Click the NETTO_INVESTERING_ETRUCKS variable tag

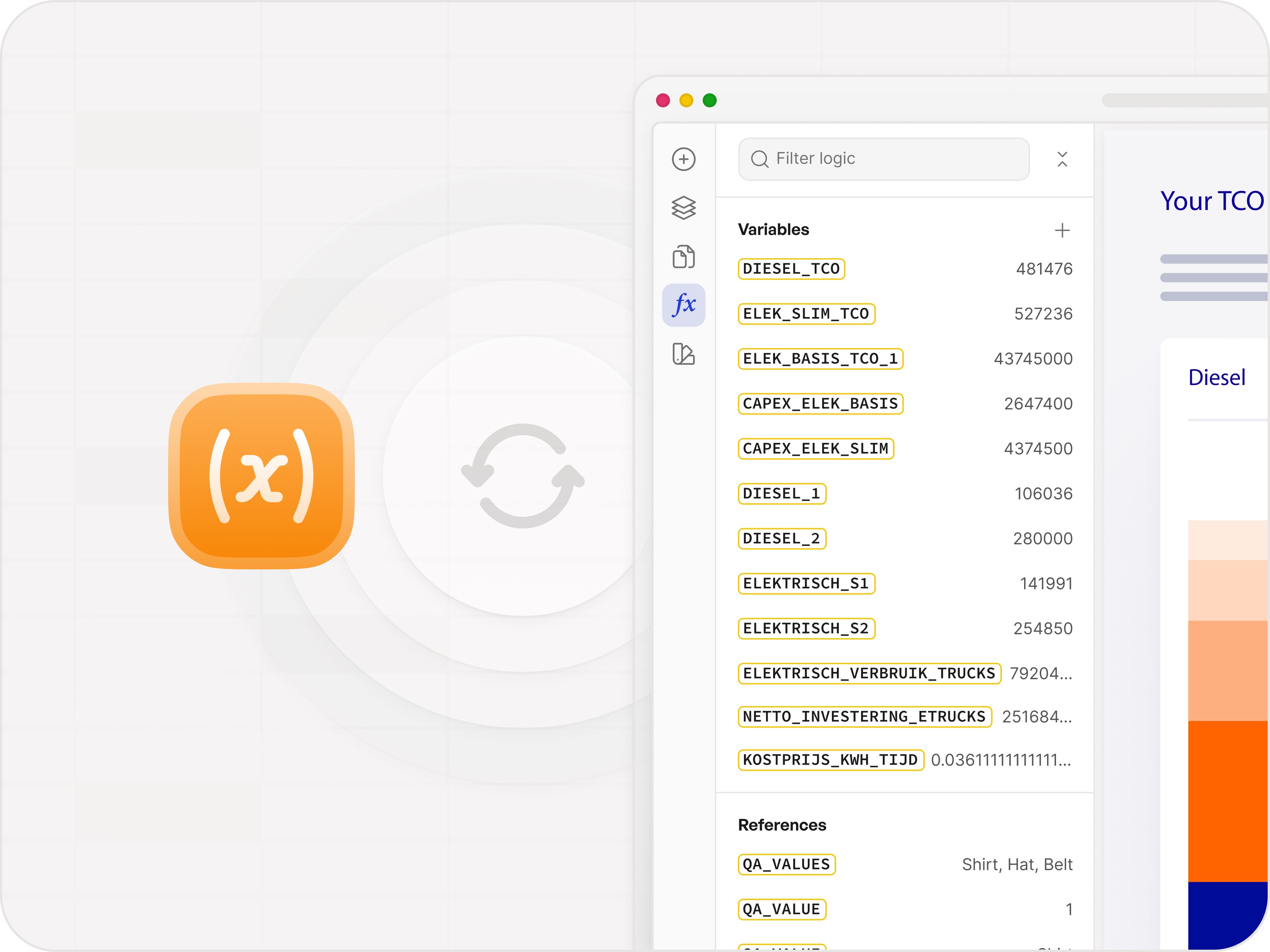click(864, 717)
